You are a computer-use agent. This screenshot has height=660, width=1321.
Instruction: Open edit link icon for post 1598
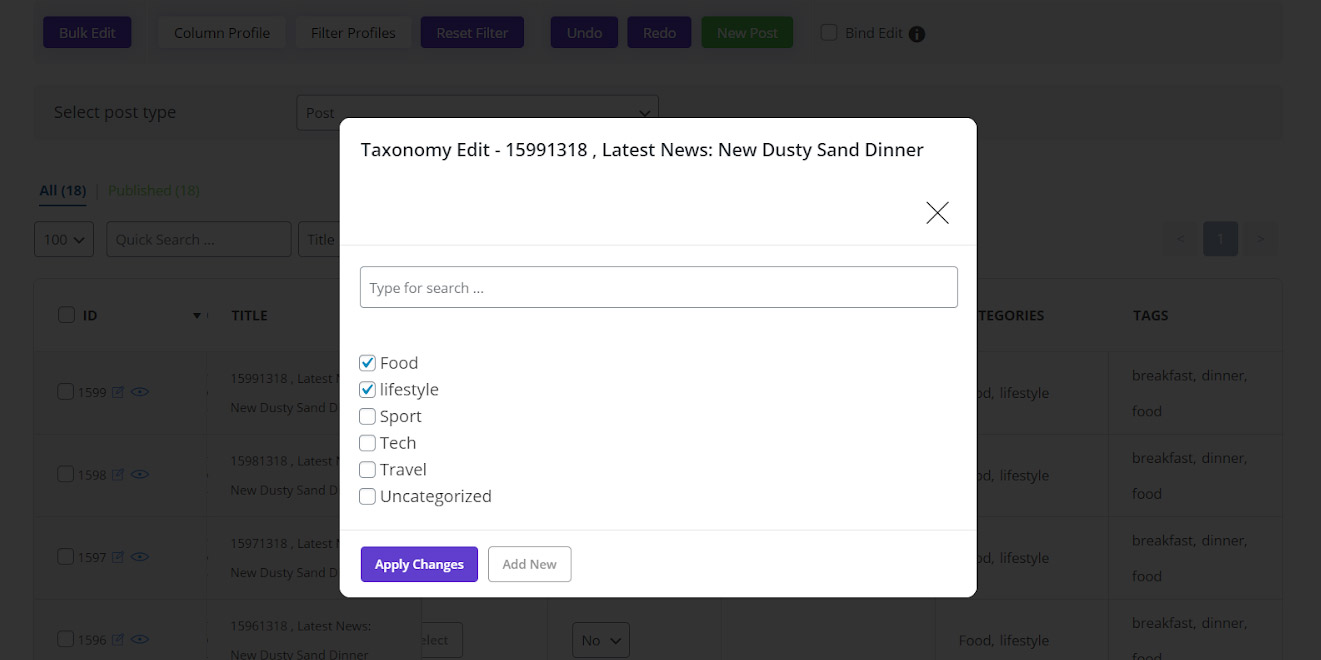pyautogui.click(x=118, y=475)
